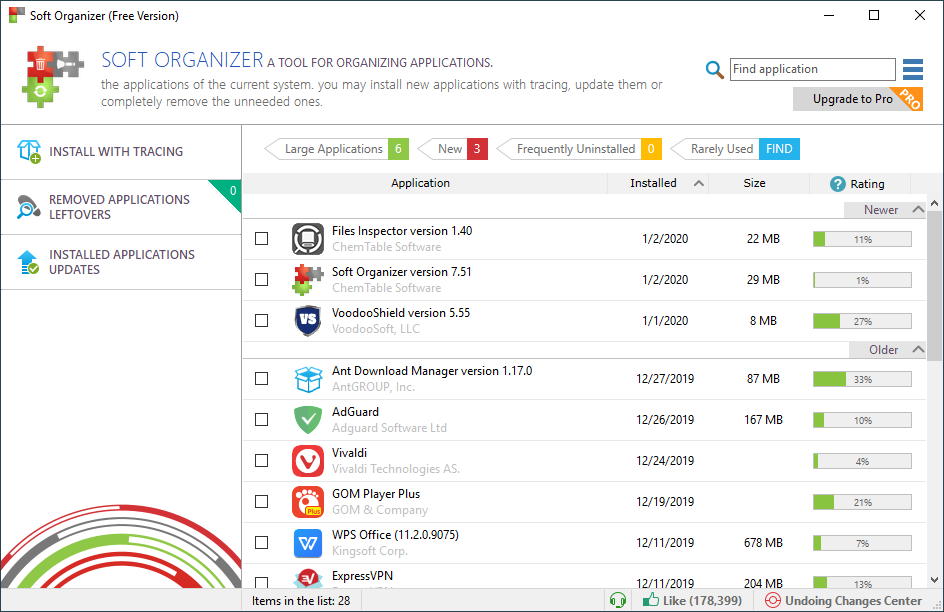
Task: Check the Soft Organizer version 7.51 checkbox
Action: pos(261,280)
